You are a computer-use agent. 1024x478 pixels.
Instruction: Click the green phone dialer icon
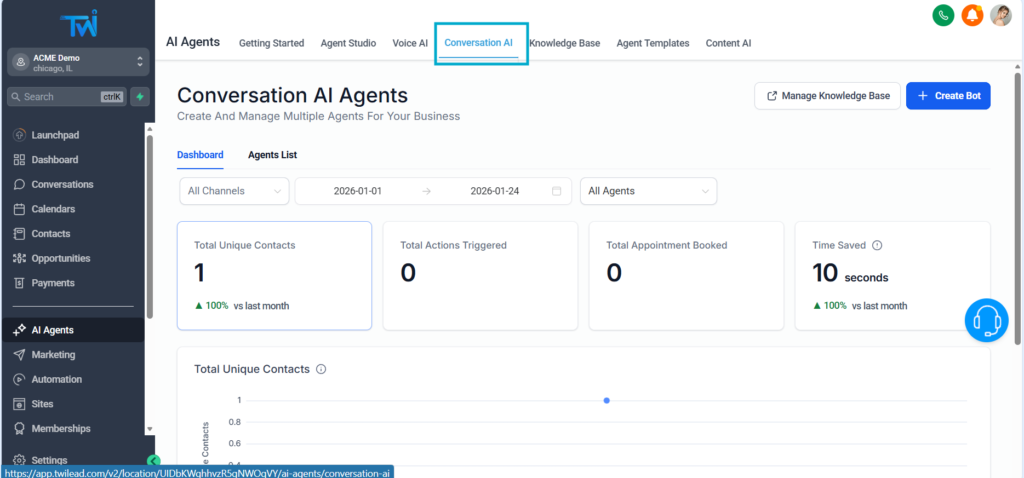(942, 15)
